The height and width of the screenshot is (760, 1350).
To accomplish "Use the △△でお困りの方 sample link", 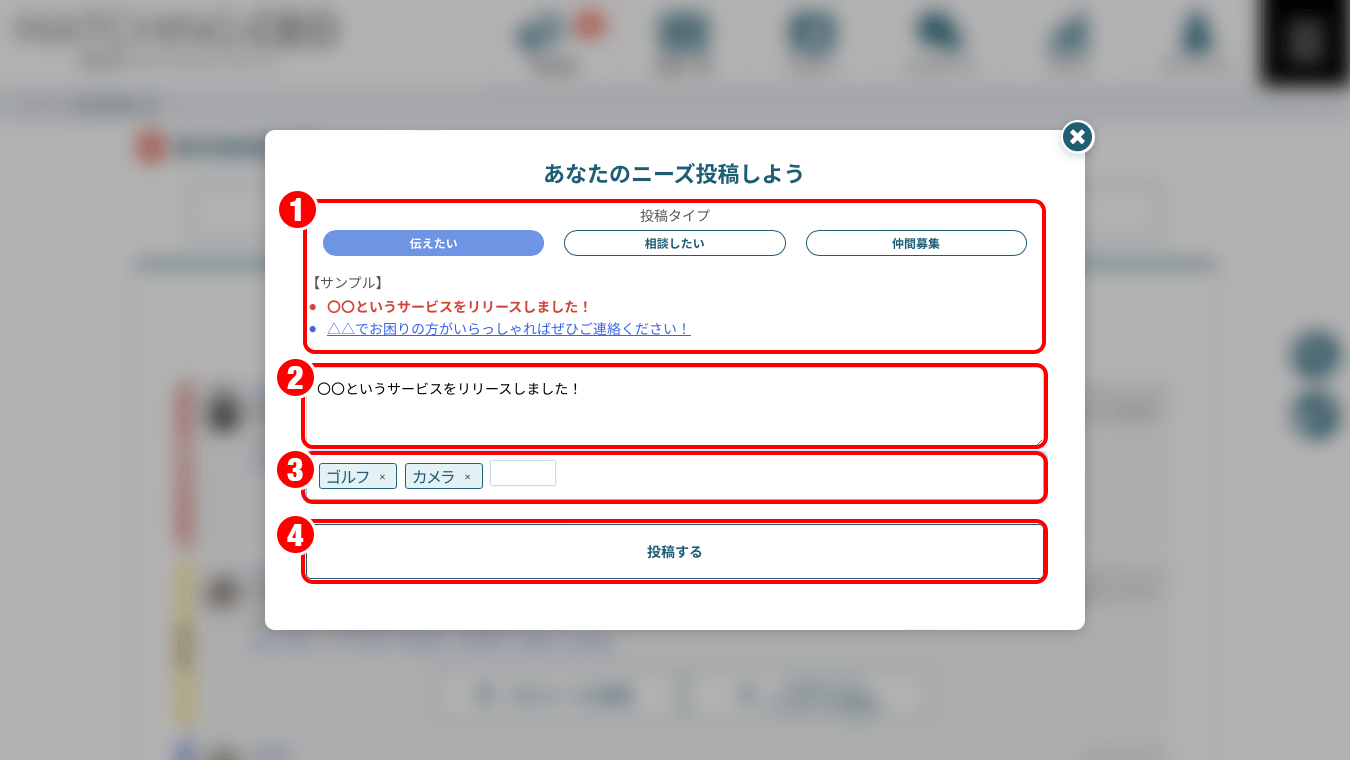I will coord(508,328).
